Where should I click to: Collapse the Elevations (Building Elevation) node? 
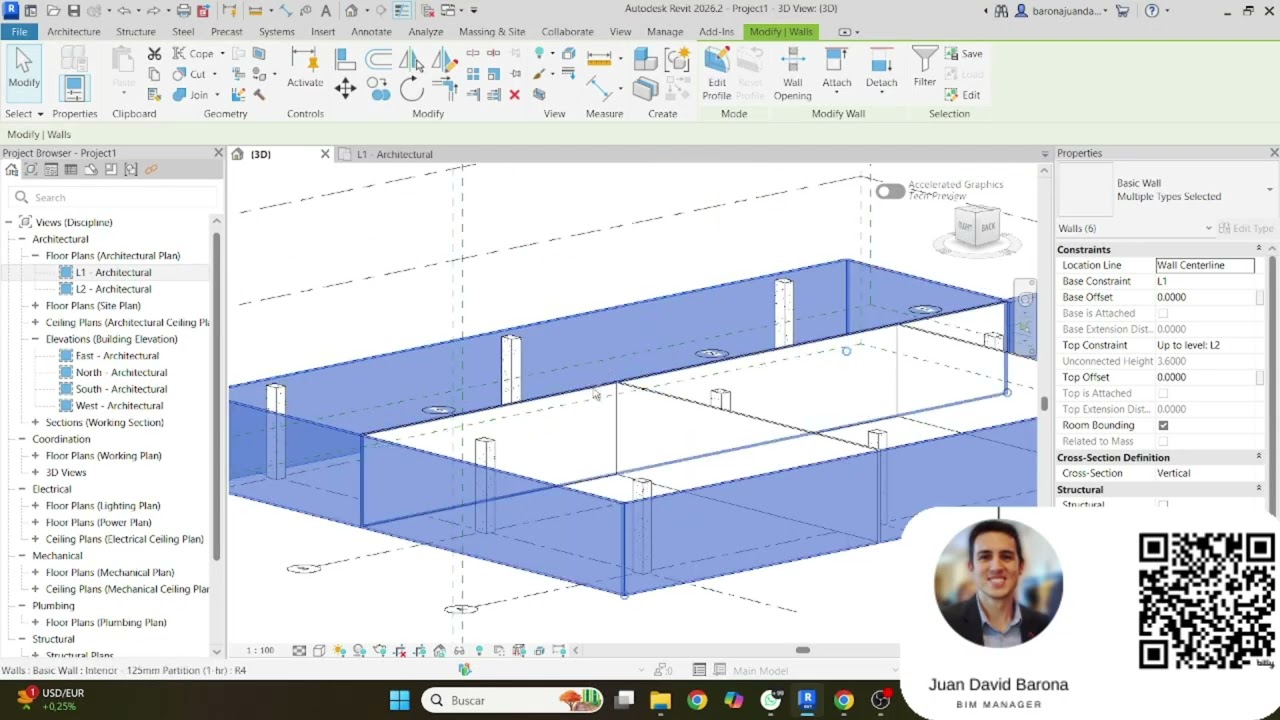coord(35,339)
